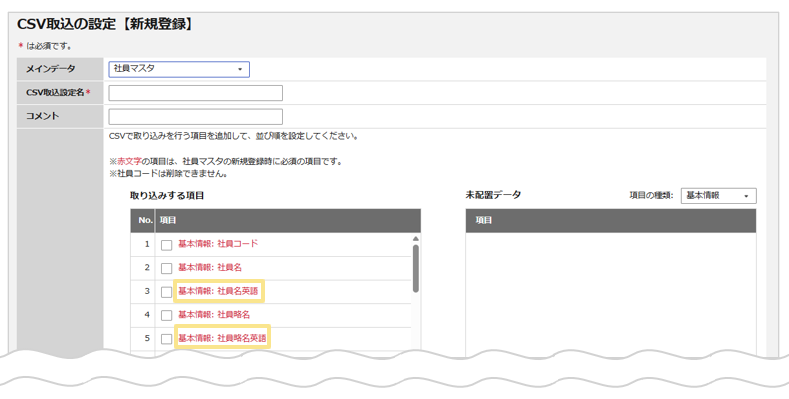Click the 基本情報: 社員略名 item in row 4
The height and width of the screenshot is (399, 789).
[x=214, y=314]
